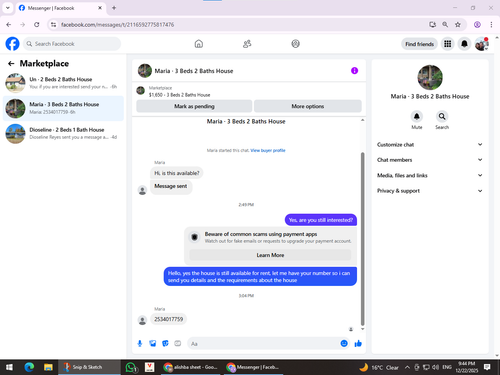Select the Messenger | Facebook browser tab

(61, 8)
